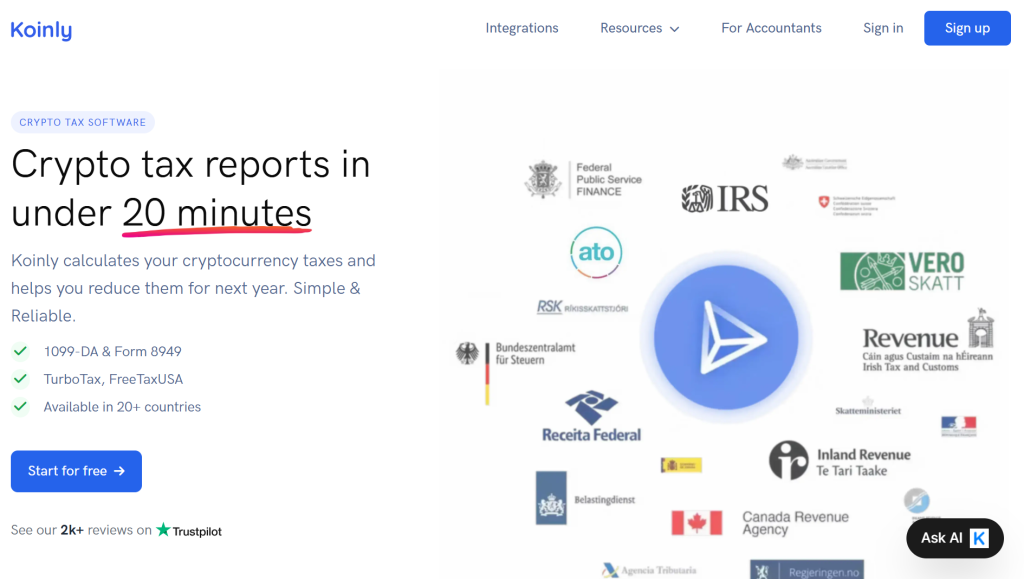Open the For Accountants page
The height and width of the screenshot is (579, 1024).
coord(771,28)
